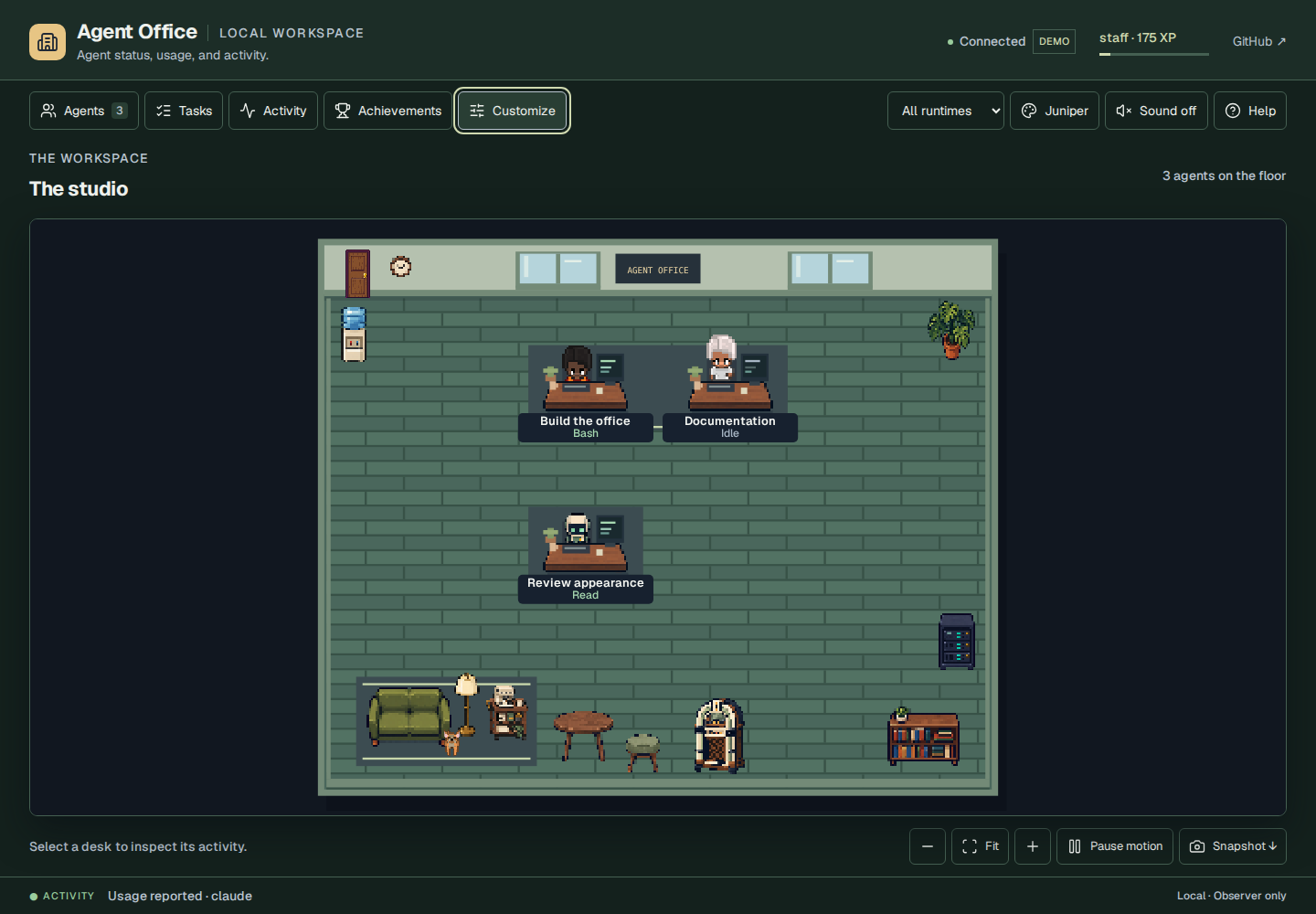Click the server rack icon
The height and width of the screenshot is (914, 1316).
pos(957,641)
